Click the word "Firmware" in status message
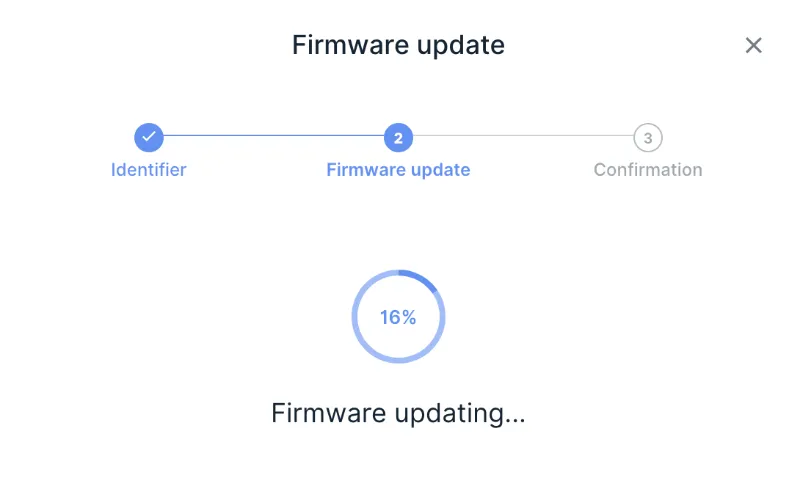This screenshot has width=800, height=477. (329, 413)
